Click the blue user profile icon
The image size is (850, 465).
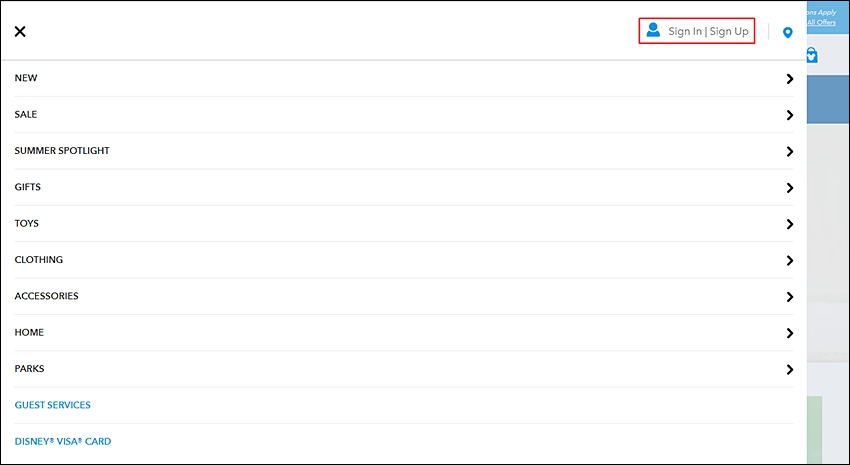(x=653, y=30)
